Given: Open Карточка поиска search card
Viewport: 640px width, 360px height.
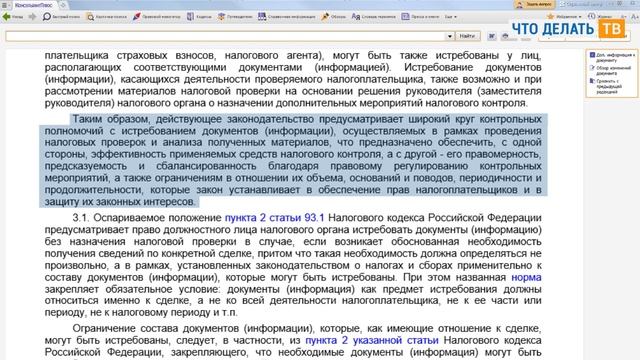Looking at the screenshot, I should pyautogui.click(x=107, y=17).
